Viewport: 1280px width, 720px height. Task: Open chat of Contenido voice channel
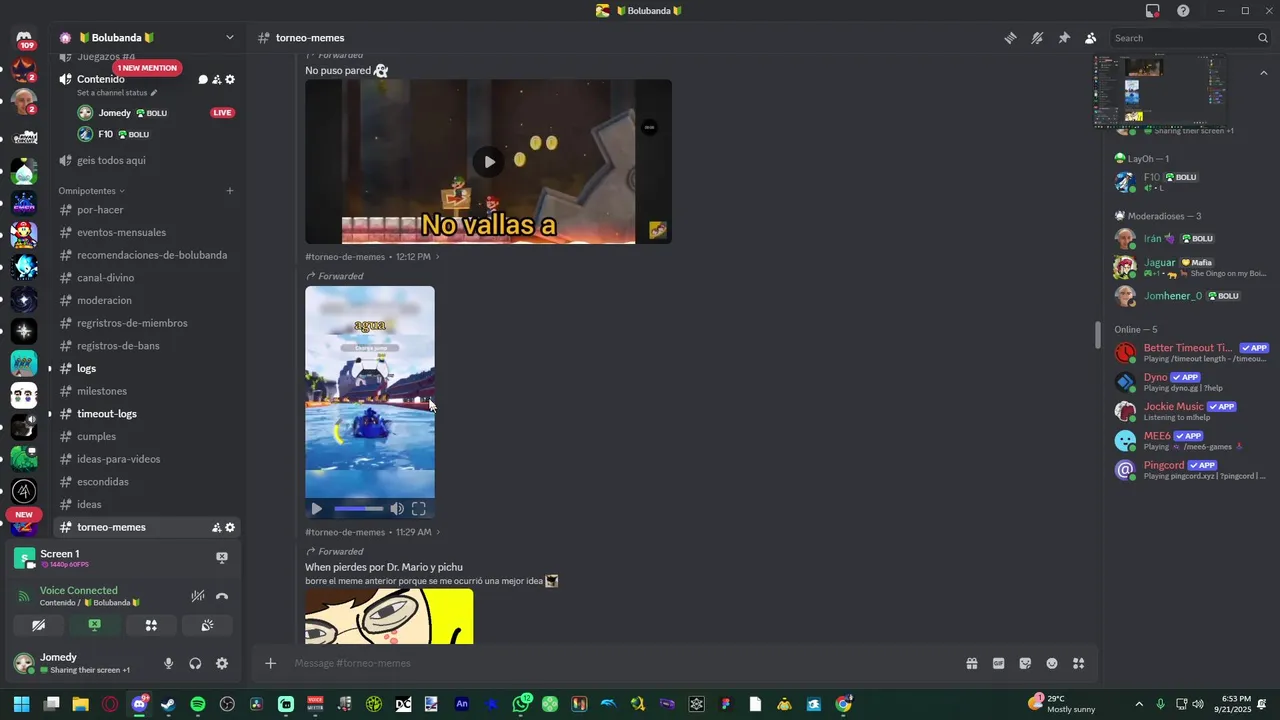tap(203, 80)
